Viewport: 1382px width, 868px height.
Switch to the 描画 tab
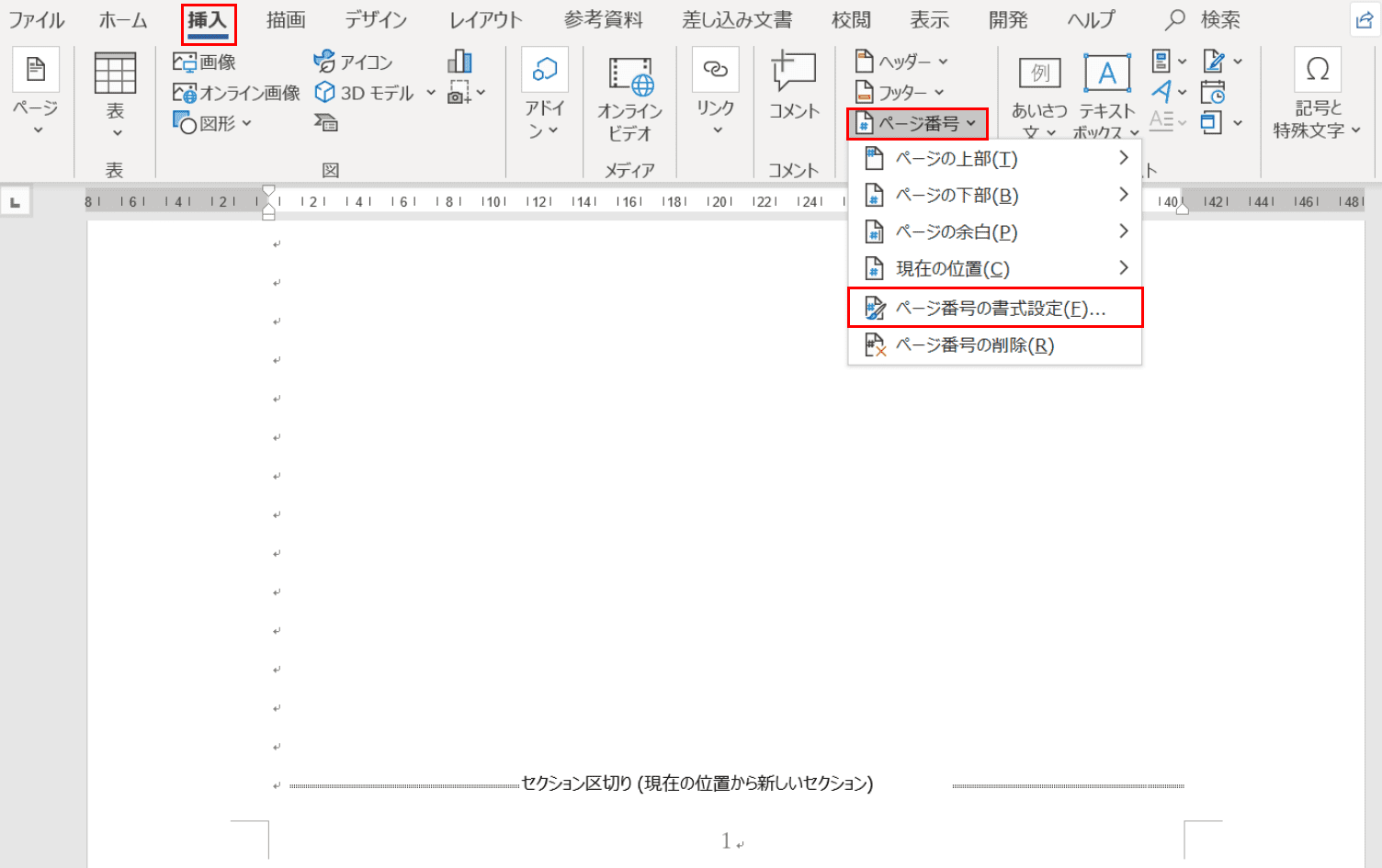coord(286,19)
